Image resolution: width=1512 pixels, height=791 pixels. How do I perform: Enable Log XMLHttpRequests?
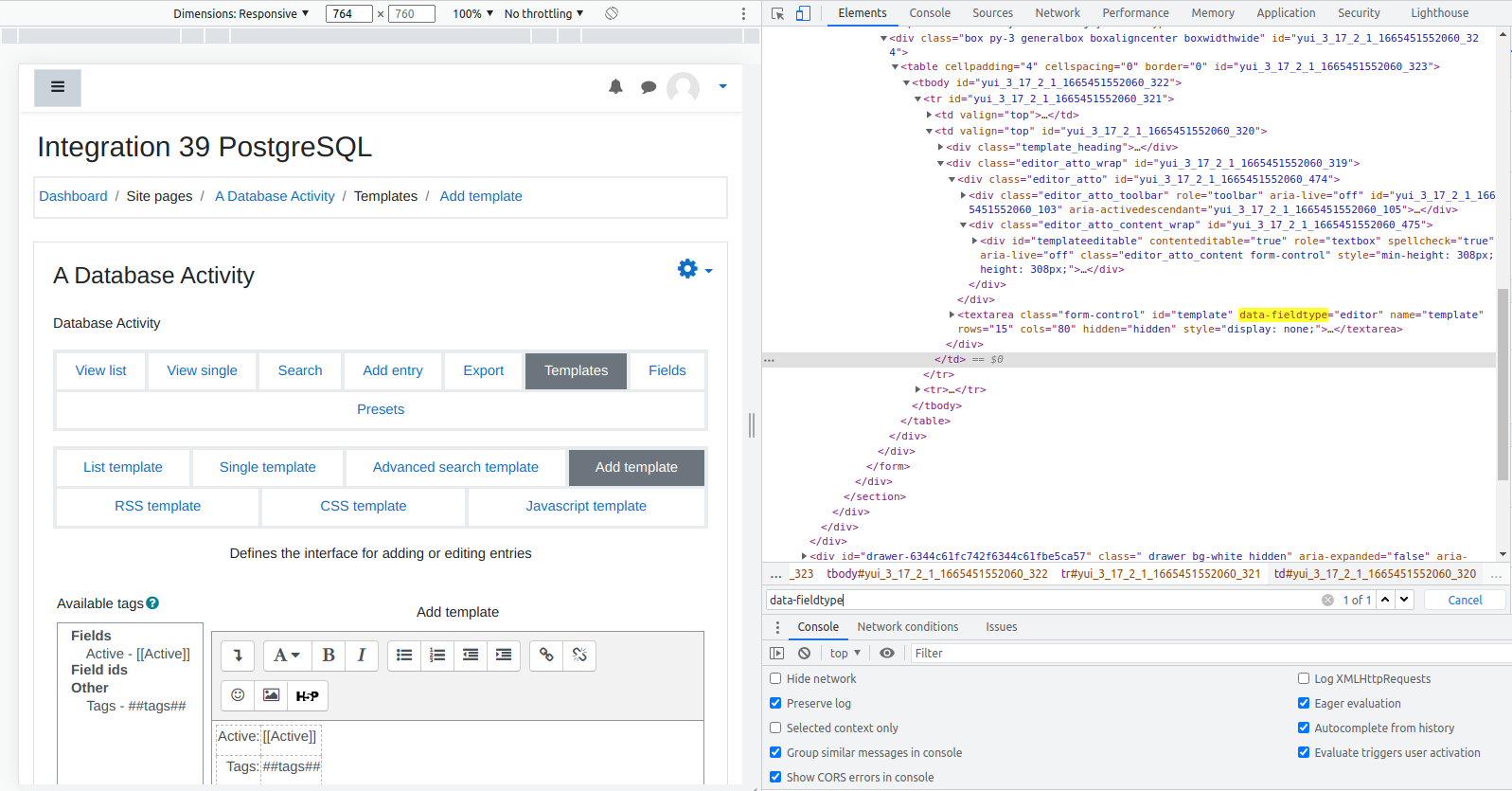click(1304, 678)
